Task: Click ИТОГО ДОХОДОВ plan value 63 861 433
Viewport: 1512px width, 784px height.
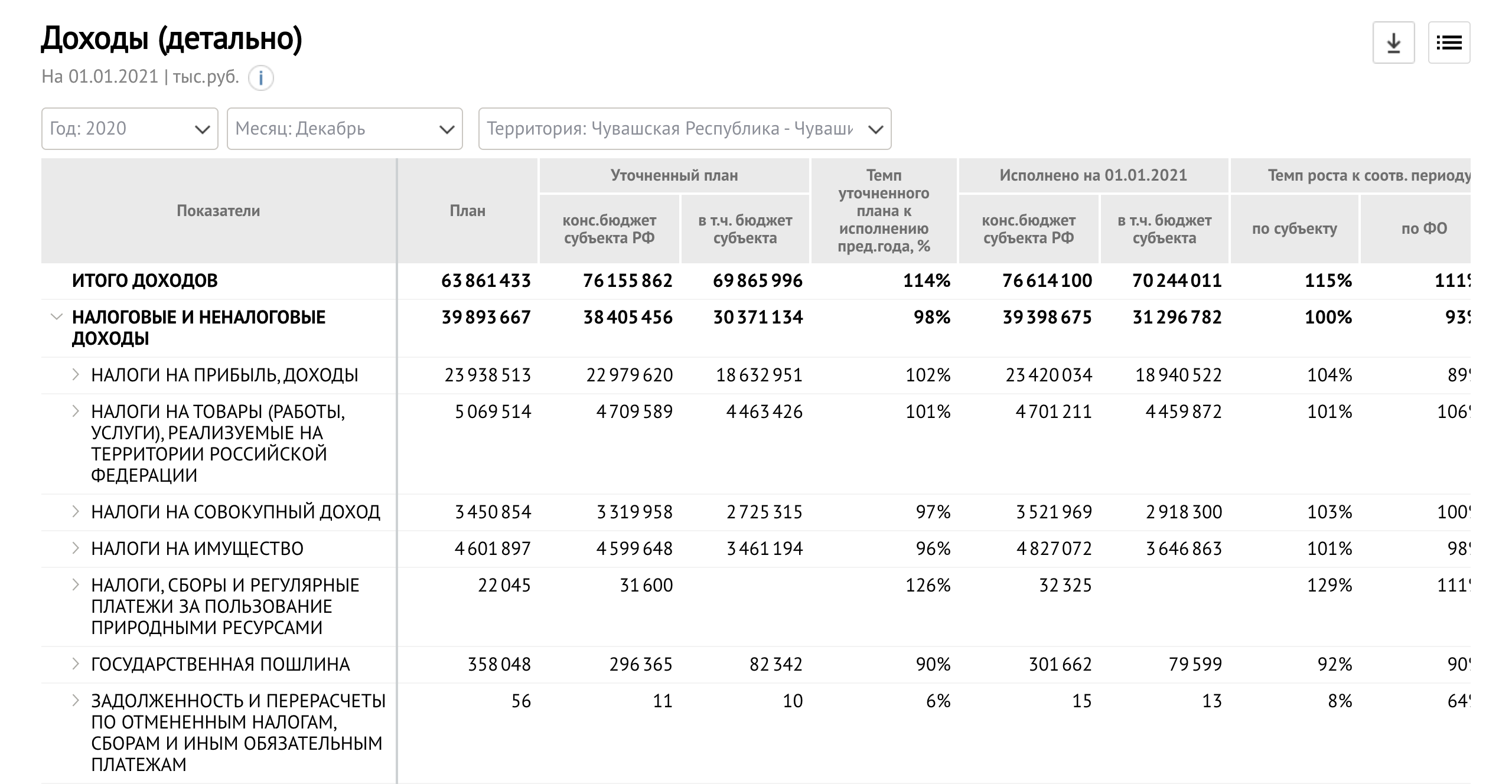Action: tap(486, 280)
